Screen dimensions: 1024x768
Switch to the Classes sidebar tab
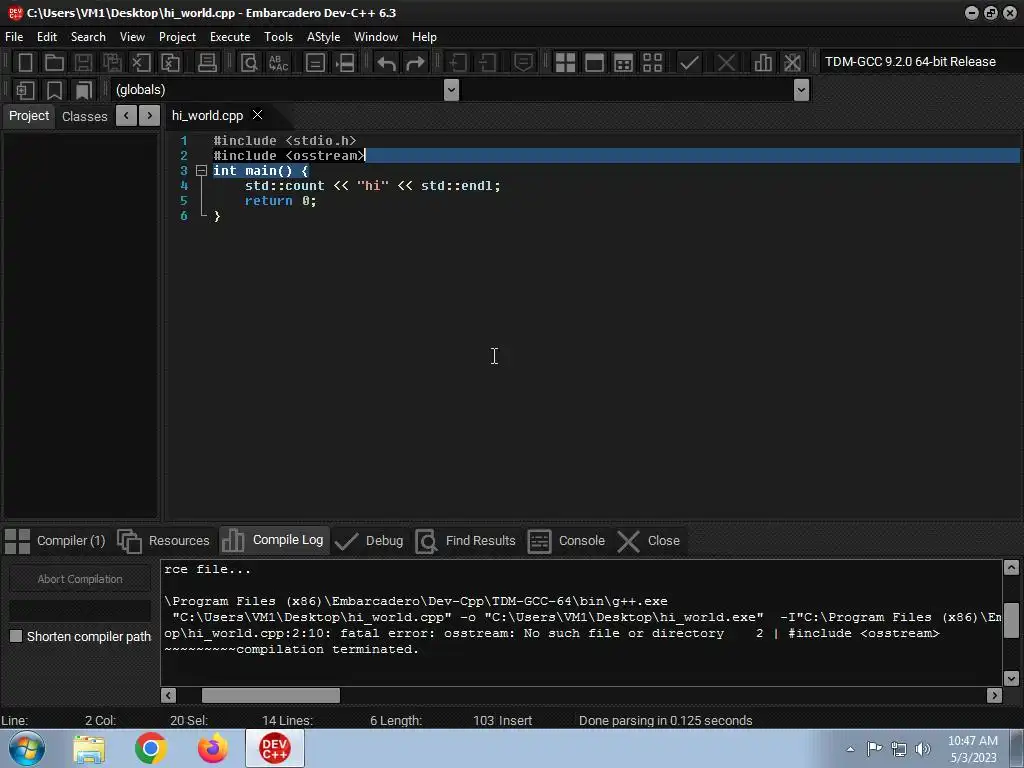(84, 116)
